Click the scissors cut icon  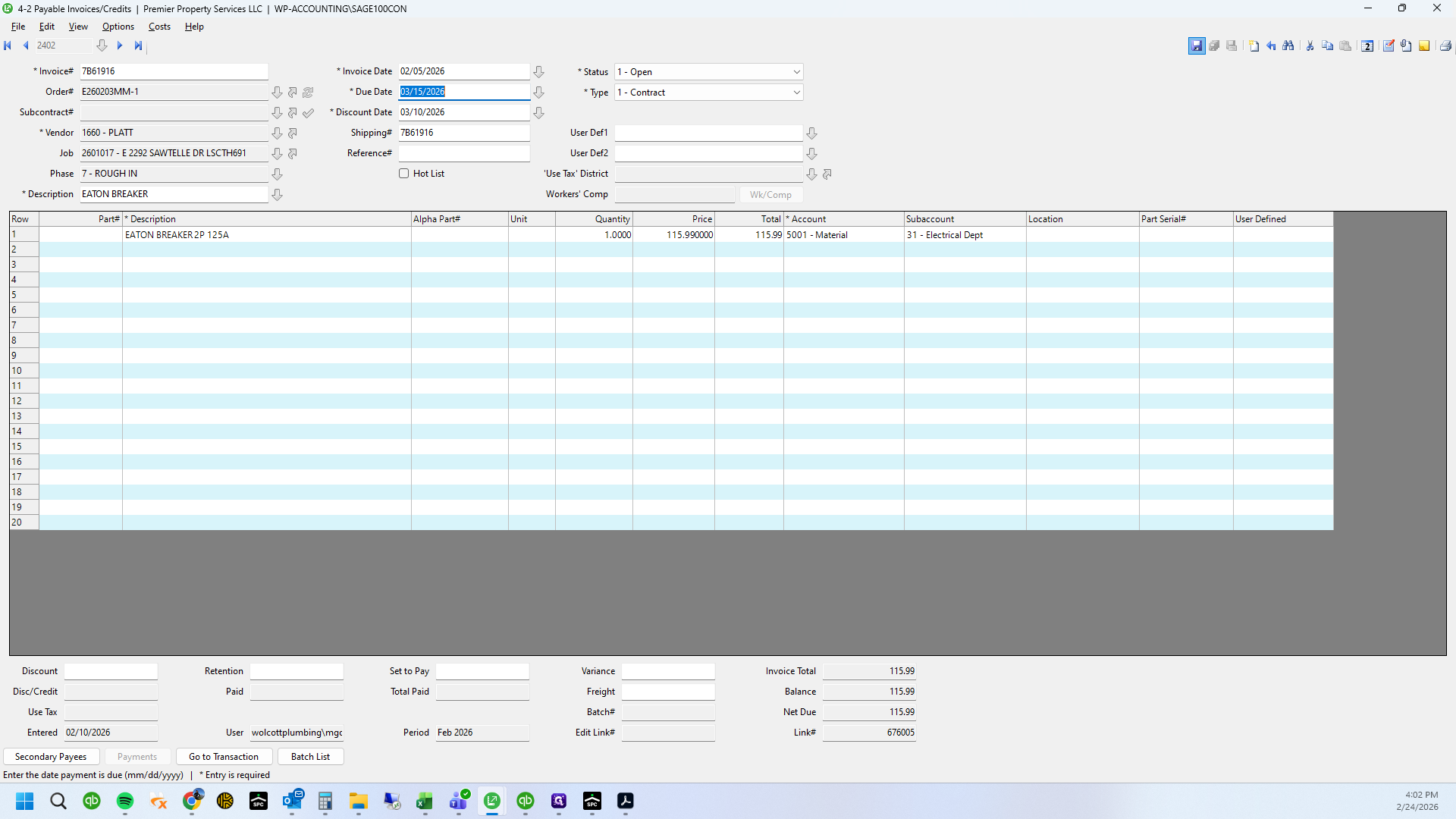[1310, 46]
